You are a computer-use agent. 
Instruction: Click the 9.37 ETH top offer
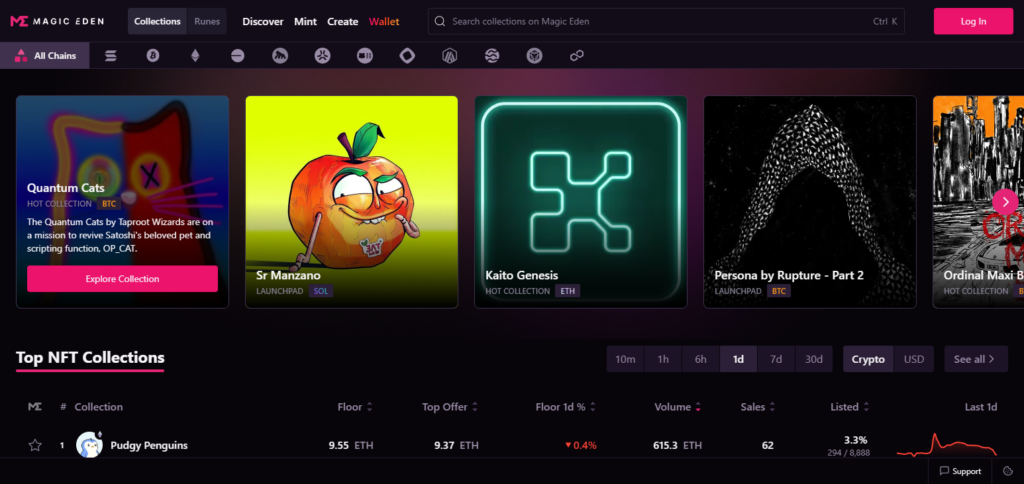click(x=456, y=445)
